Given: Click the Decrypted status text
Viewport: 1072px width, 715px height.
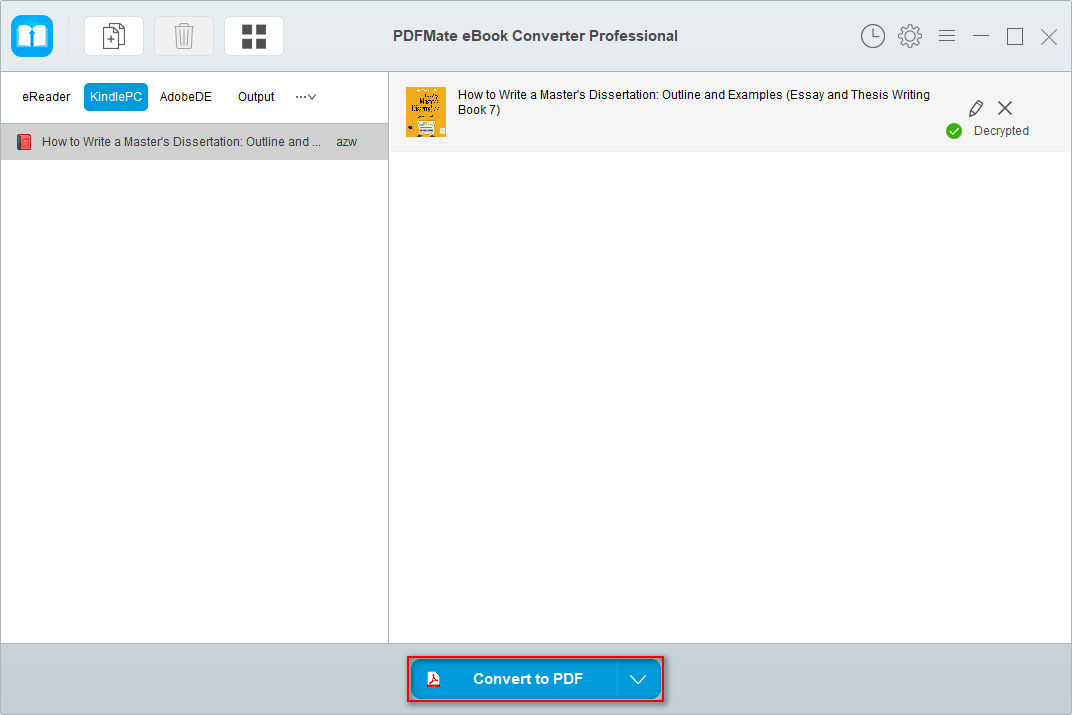Looking at the screenshot, I should [1001, 131].
